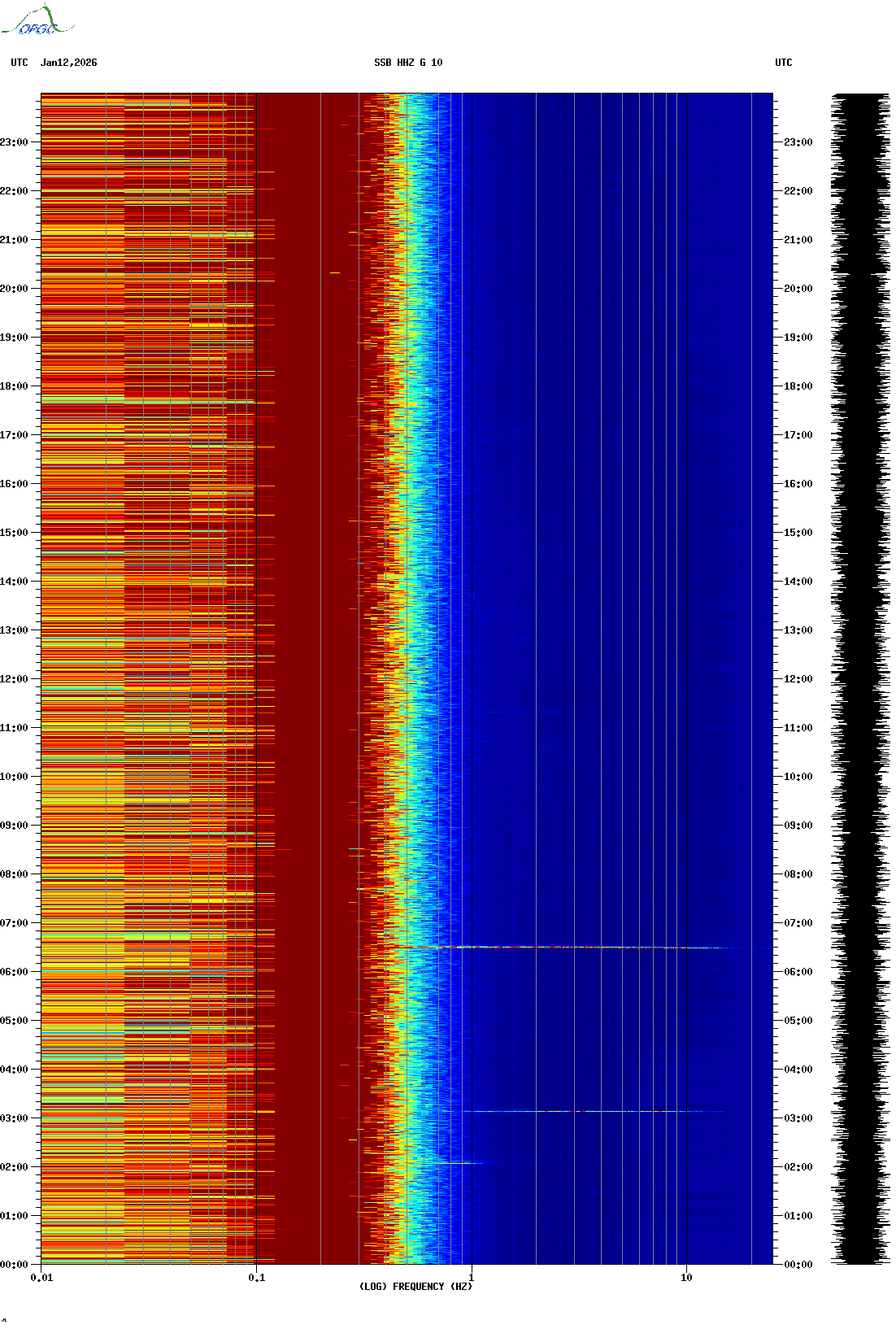This screenshot has height=1329, width=896.
Task: Click the station title SSB HHZ G 10
Action: tap(408, 63)
